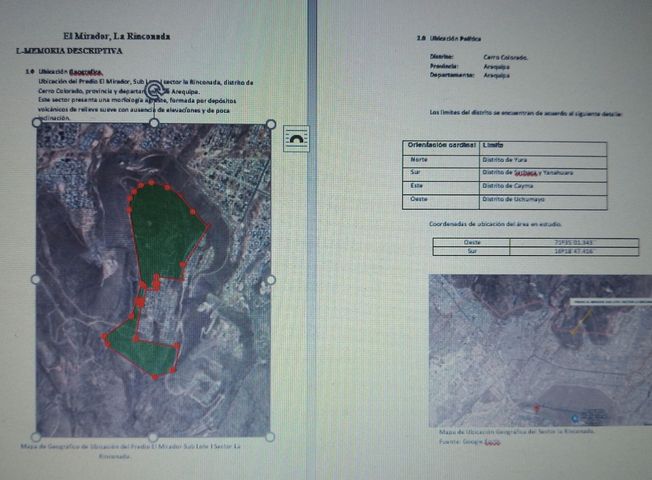
Task: Click the west coordinate value starting with 71°35'
Action: click(574, 242)
